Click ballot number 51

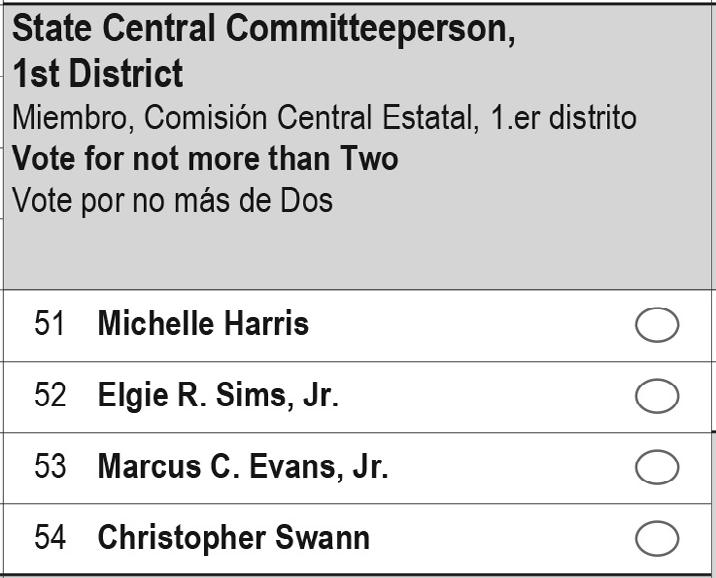pyautogui.click(x=49, y=323)
